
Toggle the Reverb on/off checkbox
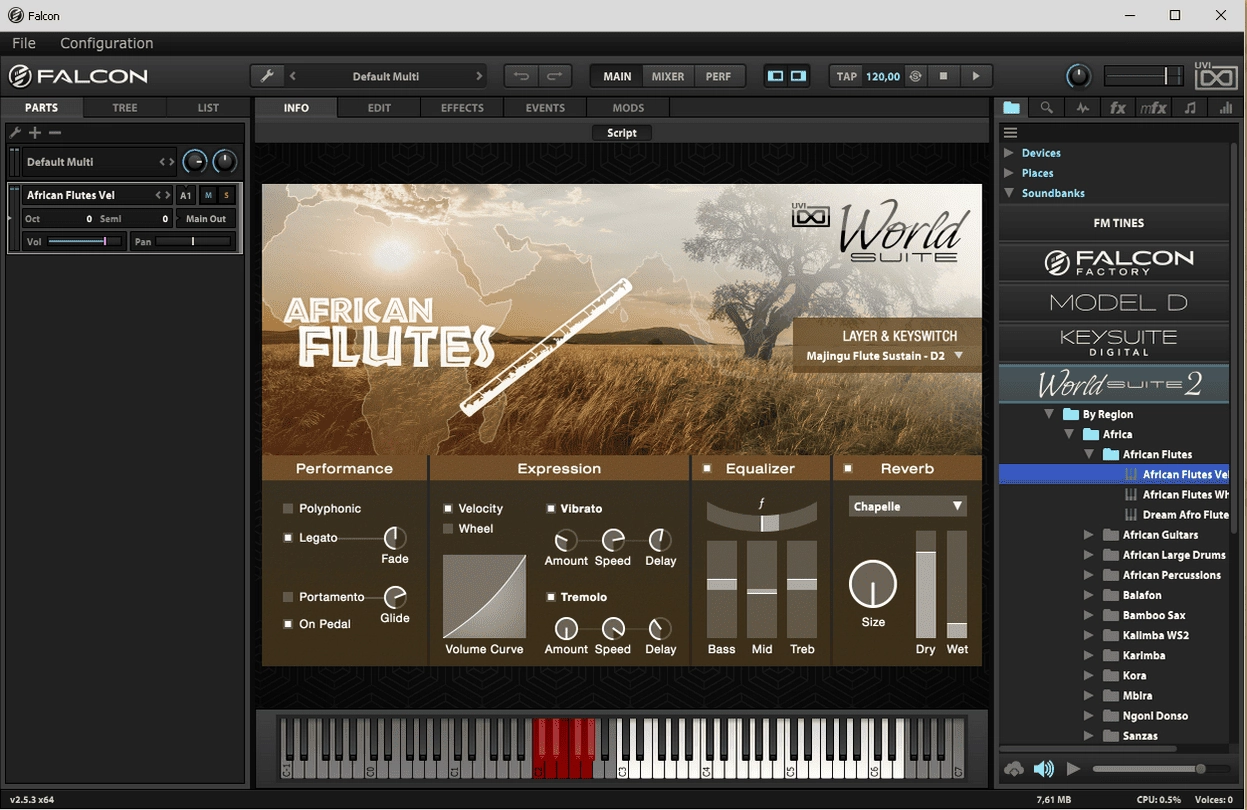click(x=848, y=468)
